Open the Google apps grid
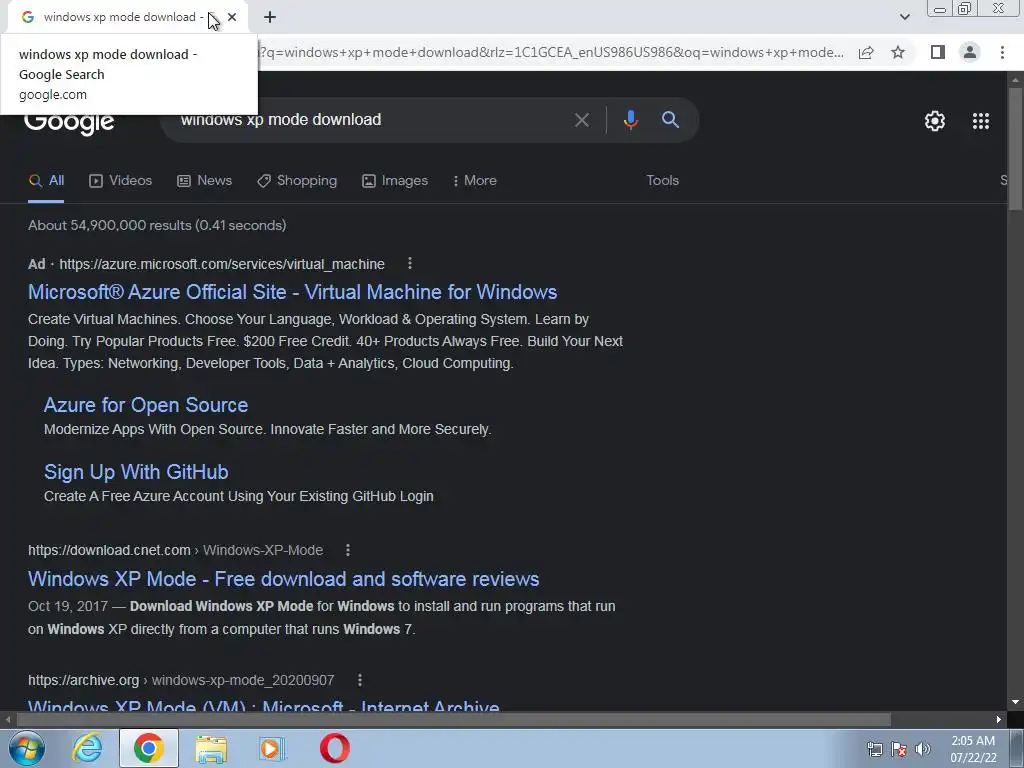This screenshot has height=768, width=1024. click(x=981, y=121)
